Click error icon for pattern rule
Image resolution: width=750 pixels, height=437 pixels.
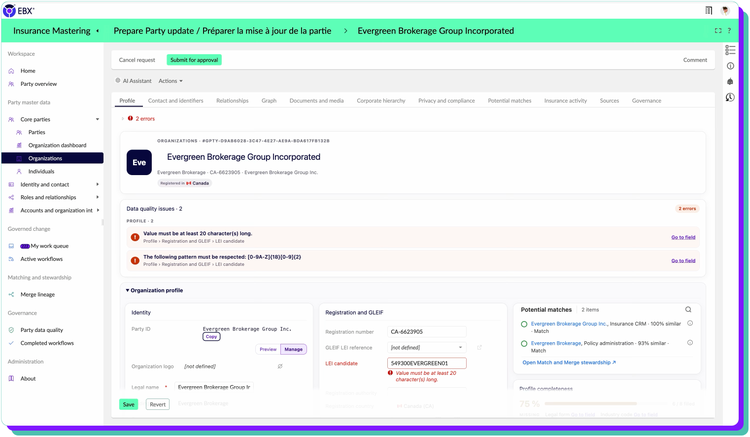tap(135, 261)
